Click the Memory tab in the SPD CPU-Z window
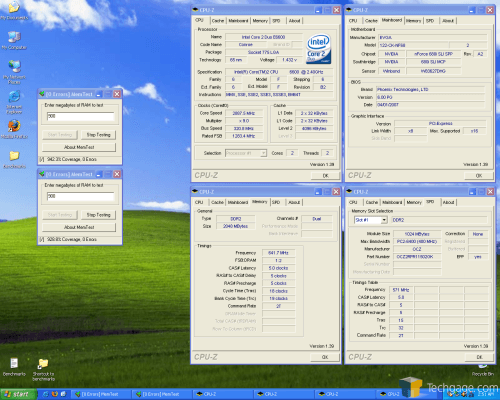Image resolution: width=500 pixels, height=400 pixels. pyautogui.click(x=414, y=202)
